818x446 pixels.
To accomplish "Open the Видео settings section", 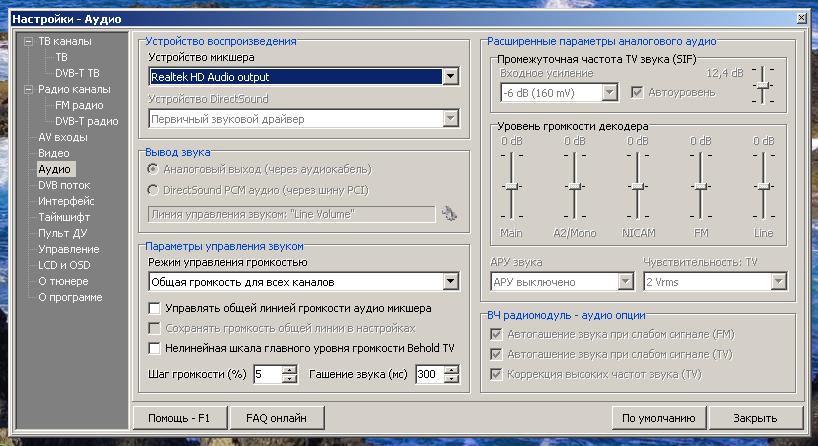I will (53, 153).
